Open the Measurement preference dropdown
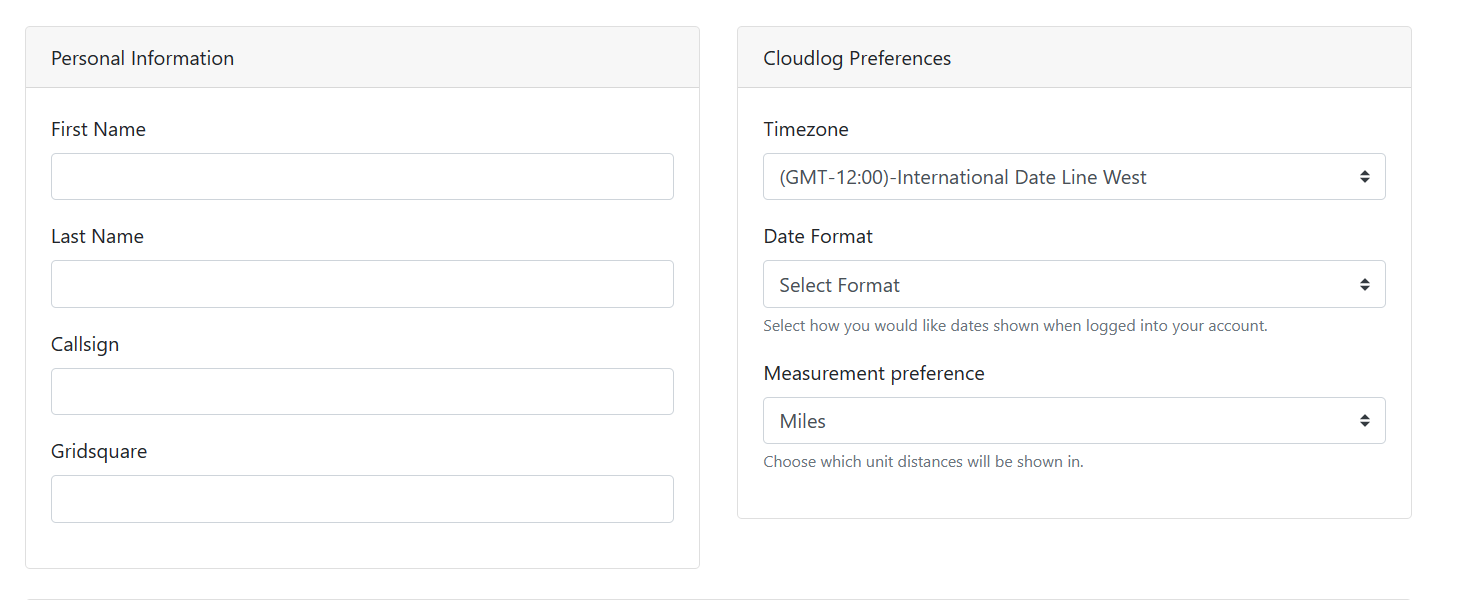The height and width of the screenshot is (600, 1460). point(1074,420)
